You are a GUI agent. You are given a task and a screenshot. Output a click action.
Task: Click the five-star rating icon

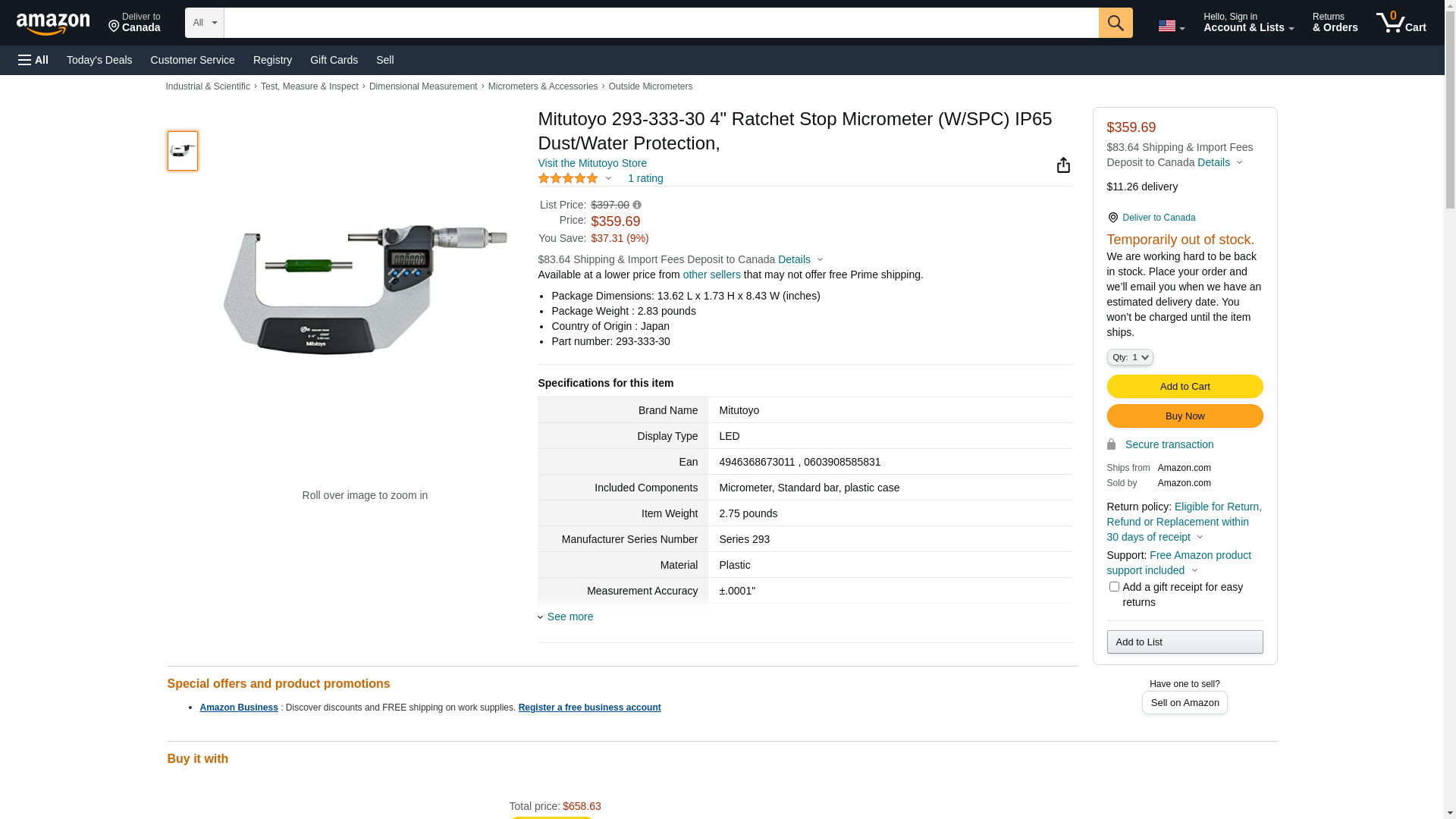(568, 178)
